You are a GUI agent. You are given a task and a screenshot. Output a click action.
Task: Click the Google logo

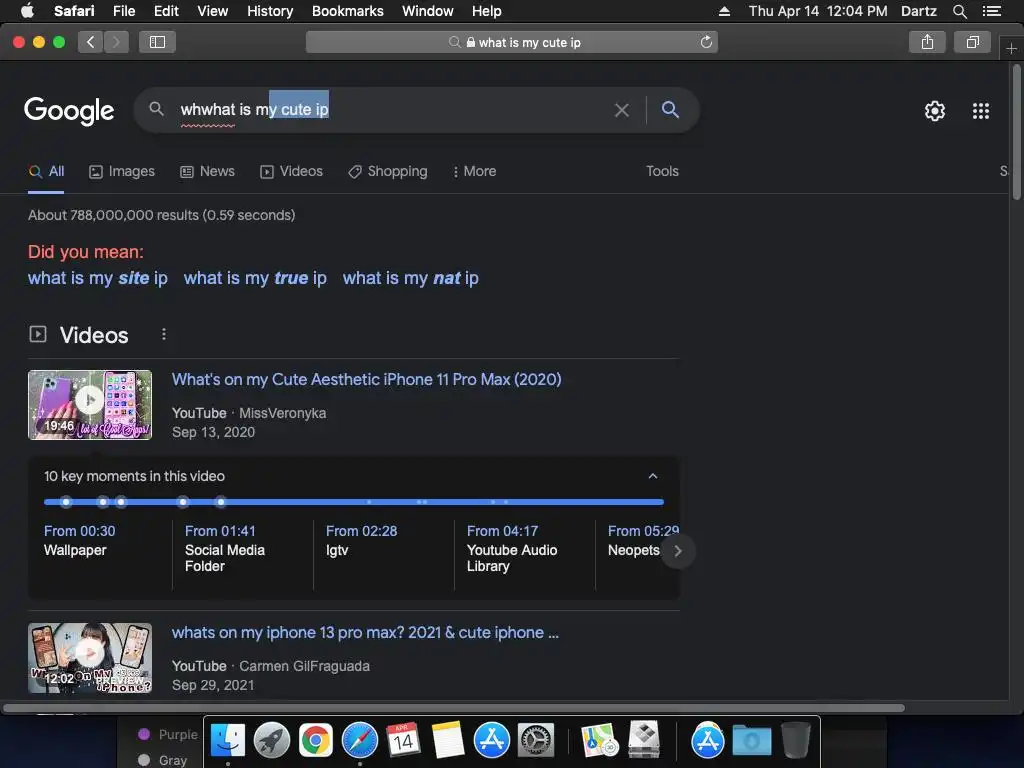tap(69, 111)
